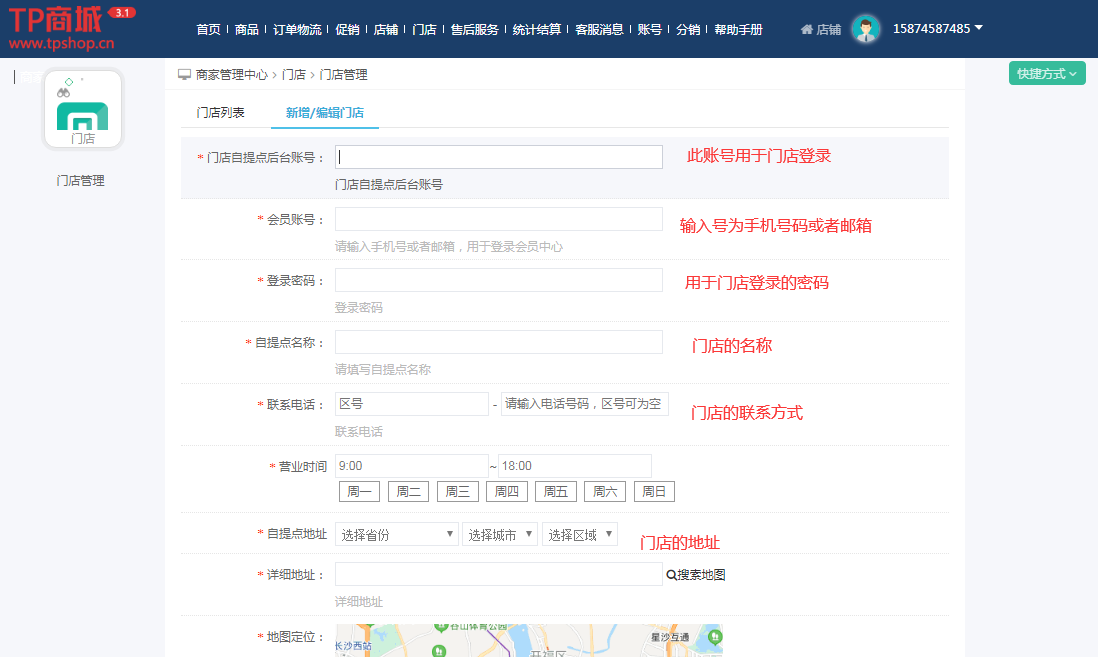Screen dimensions: 1098x657
Task: Click the home icon beside 店铺
Action: (807, 30)
